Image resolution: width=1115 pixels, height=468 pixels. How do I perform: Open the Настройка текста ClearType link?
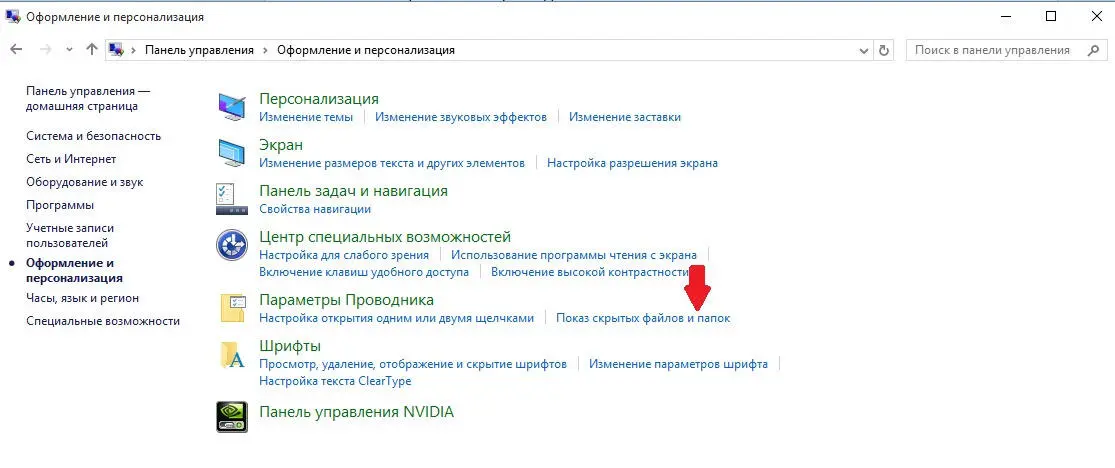(335, 381)
